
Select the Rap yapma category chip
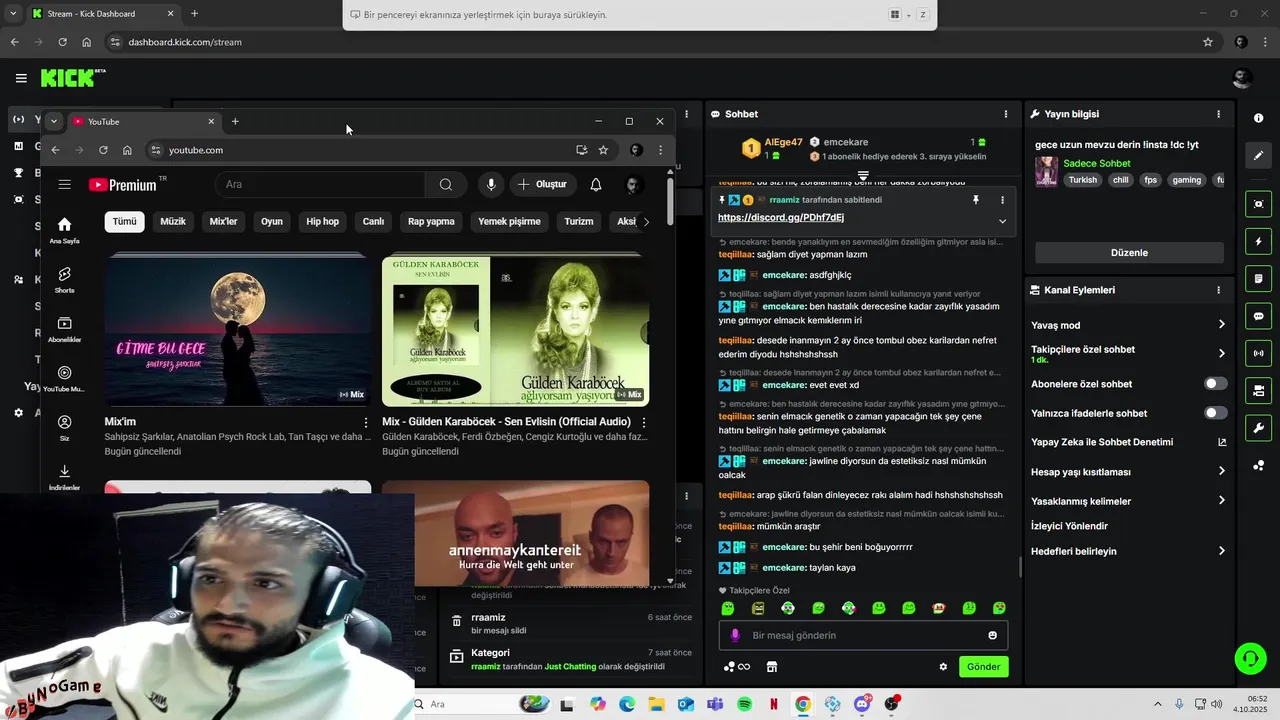pos(431,222)
